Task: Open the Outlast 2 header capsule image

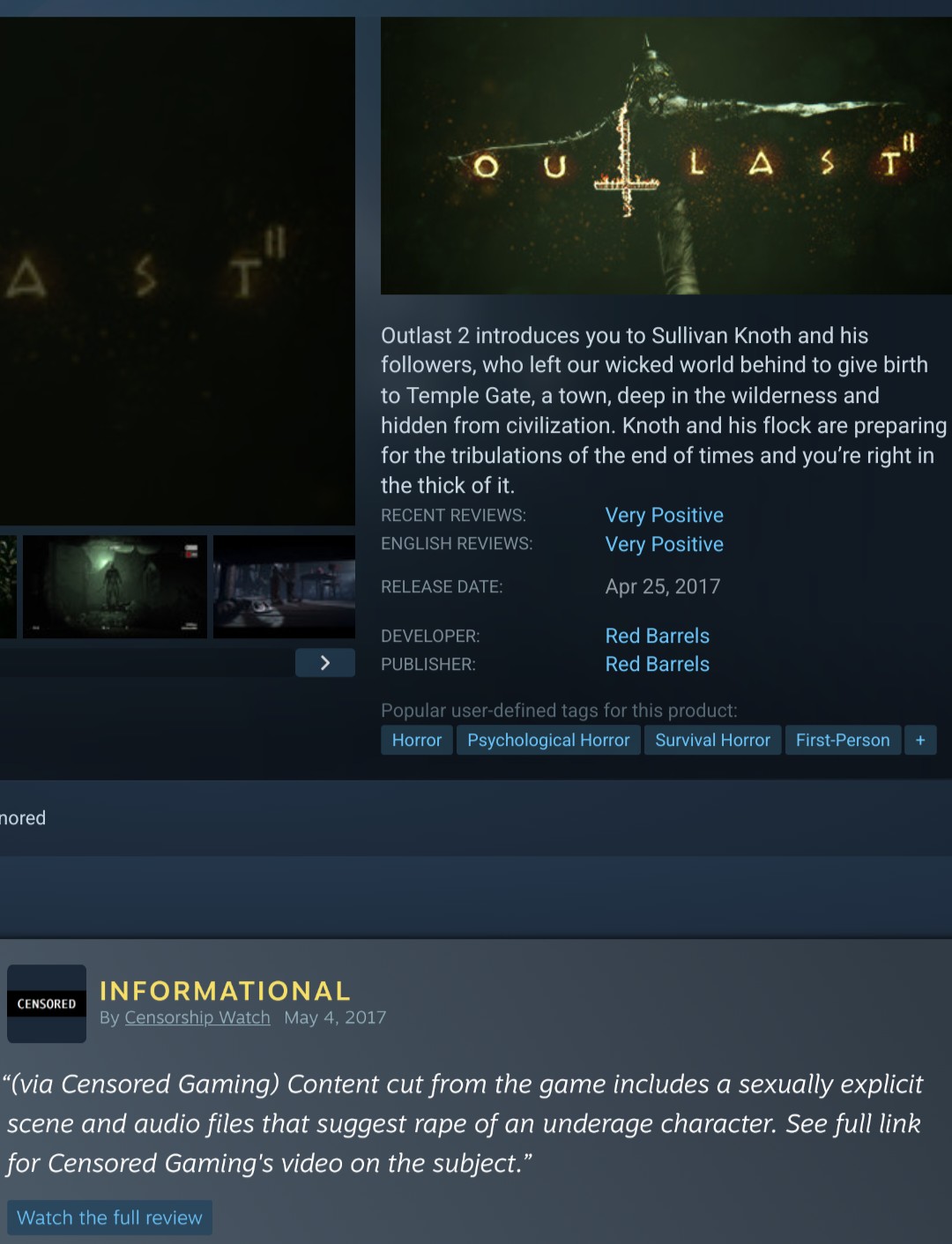Action: [666, 155]
